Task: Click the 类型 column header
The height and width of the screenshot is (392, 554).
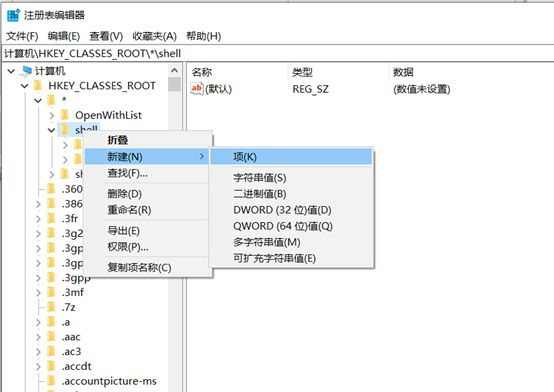Action: 302,72
